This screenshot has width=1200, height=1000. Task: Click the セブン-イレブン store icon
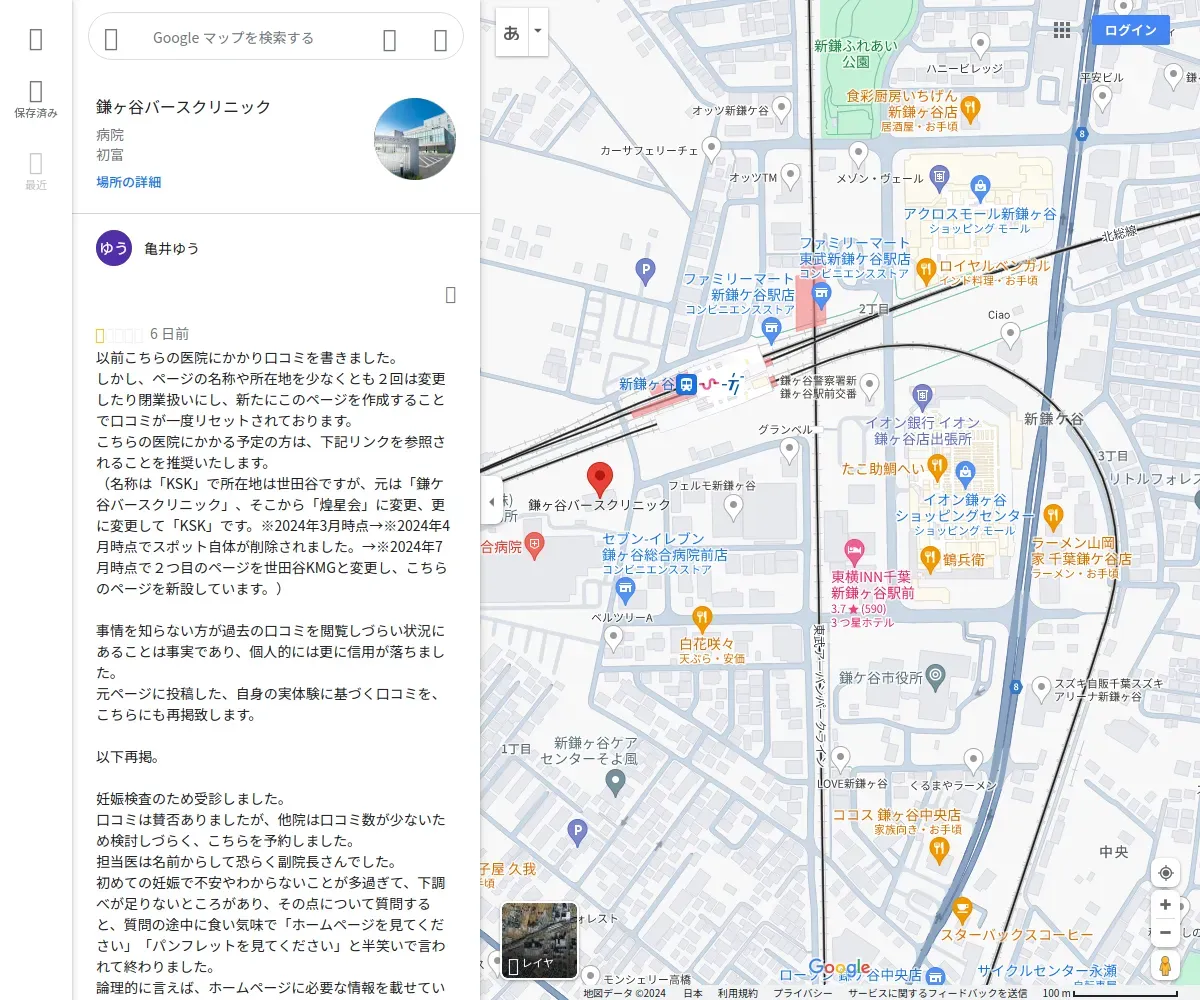tap(625, 590)
